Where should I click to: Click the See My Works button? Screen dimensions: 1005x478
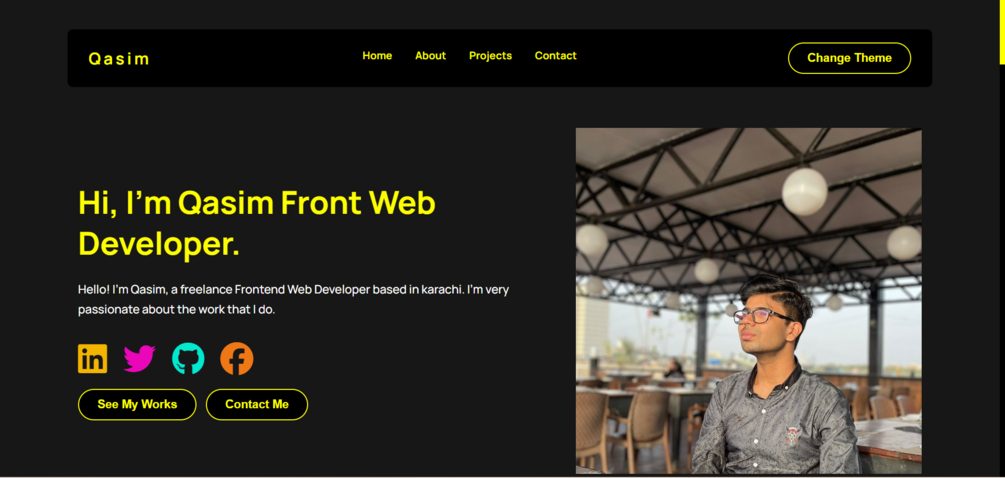[x=137, y=404]
